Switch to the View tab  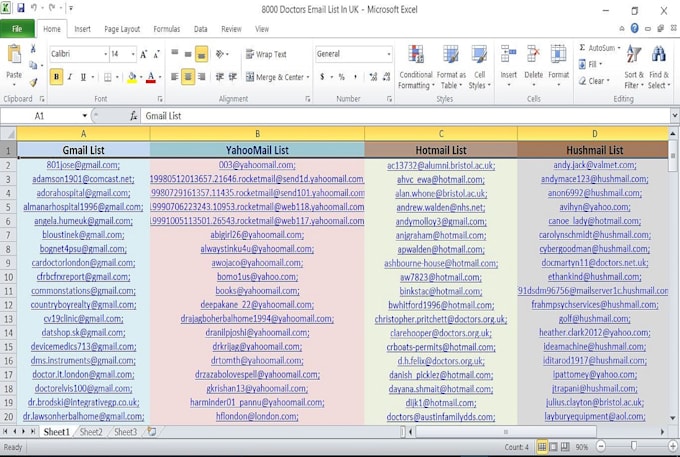point(262,29)
